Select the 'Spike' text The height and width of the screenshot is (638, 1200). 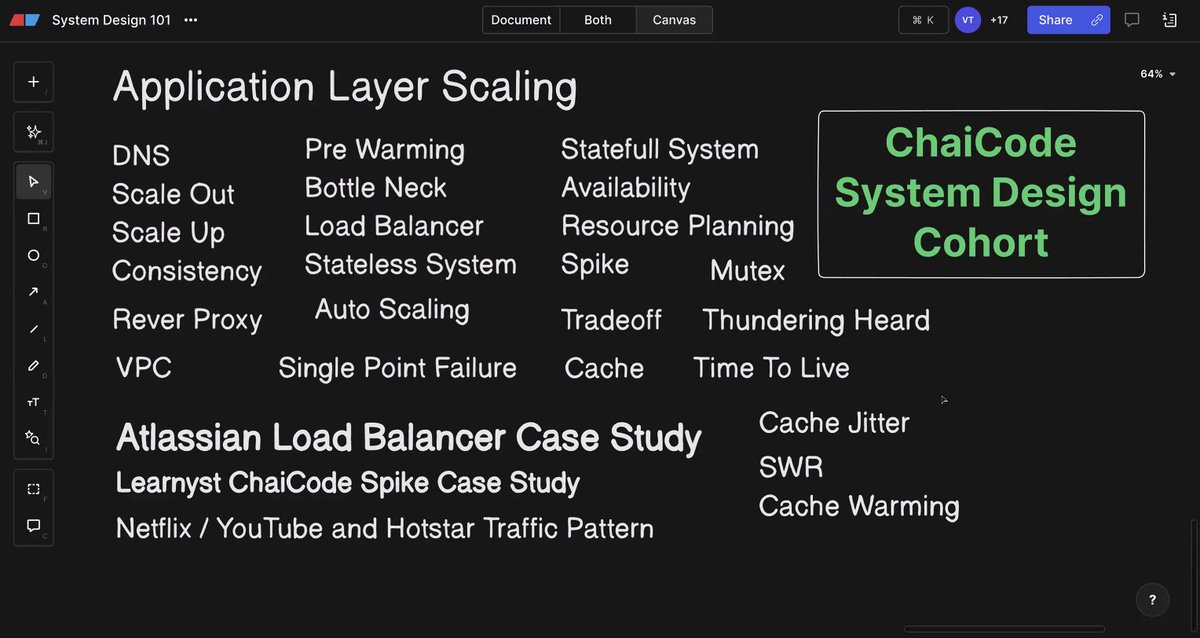click(595, 265)
